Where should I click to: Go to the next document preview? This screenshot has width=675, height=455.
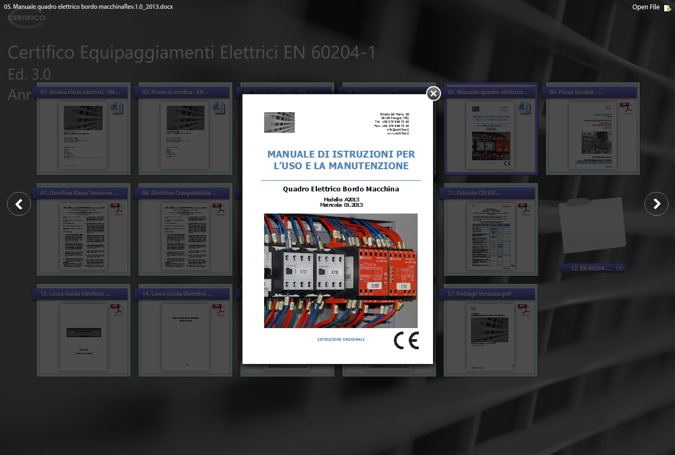[x=656, y=204]
